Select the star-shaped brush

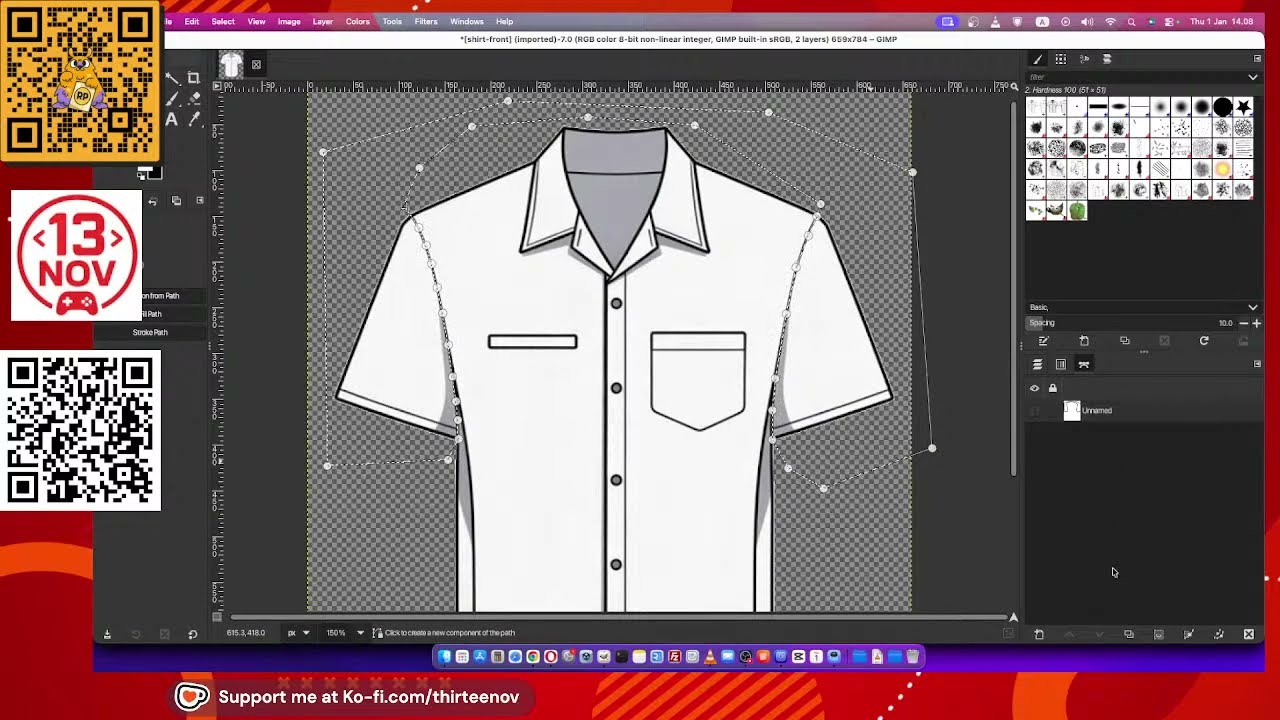[x=1243, y=107]
